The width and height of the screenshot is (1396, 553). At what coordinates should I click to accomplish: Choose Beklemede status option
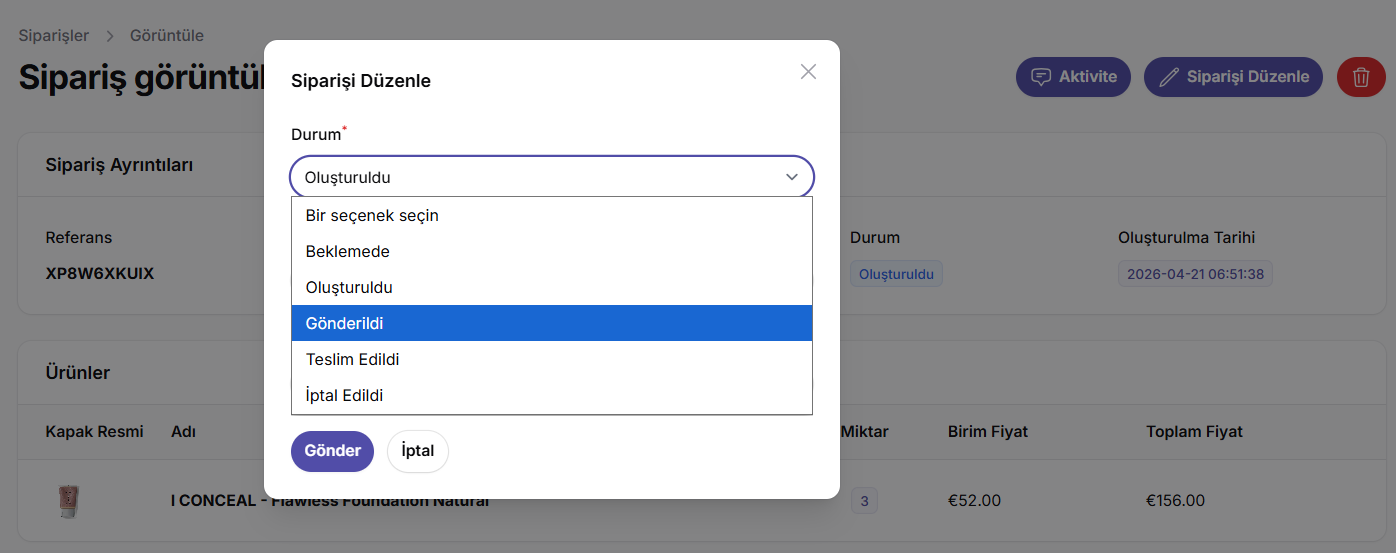point(552,251)
